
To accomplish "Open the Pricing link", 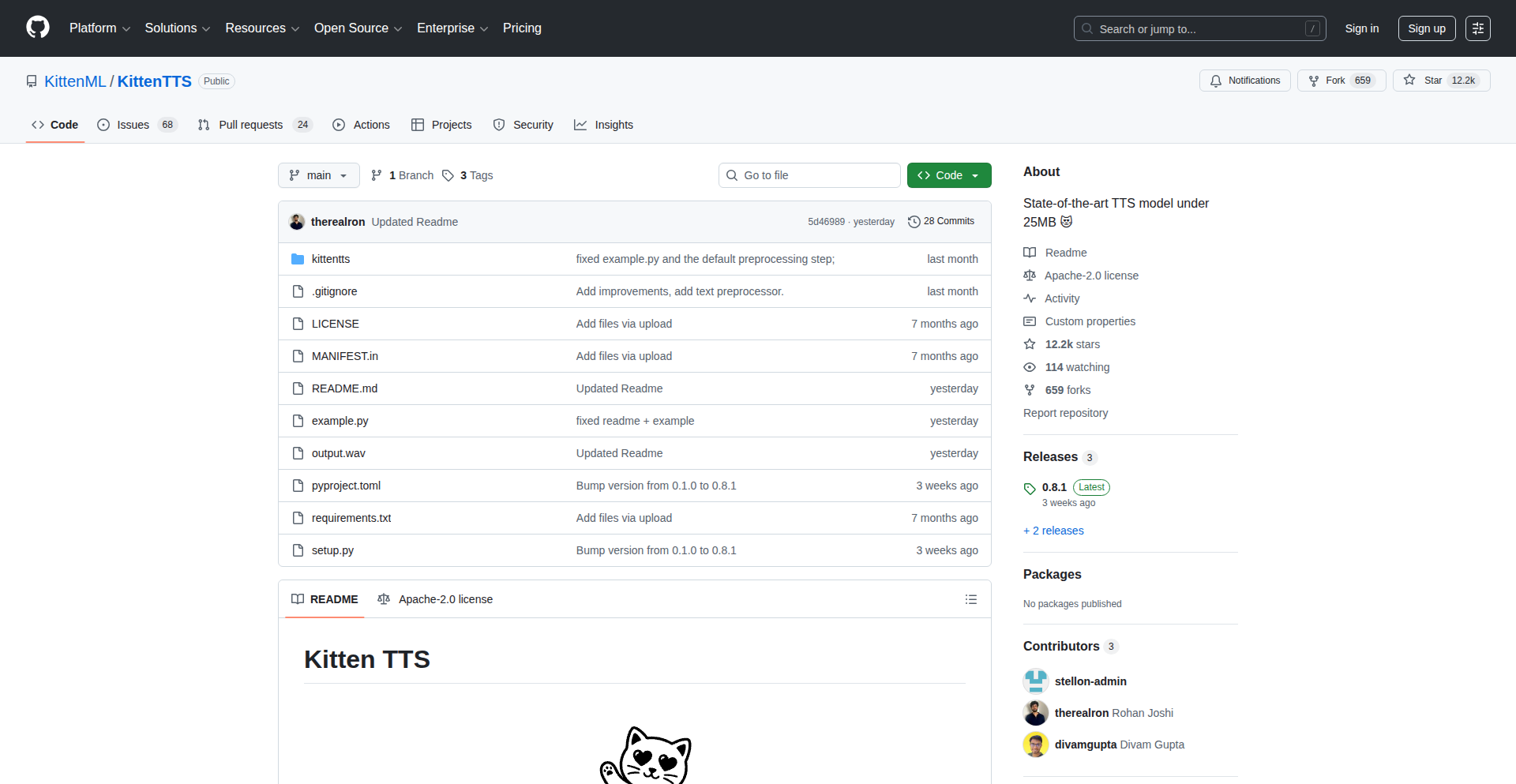I will [522, 28].
